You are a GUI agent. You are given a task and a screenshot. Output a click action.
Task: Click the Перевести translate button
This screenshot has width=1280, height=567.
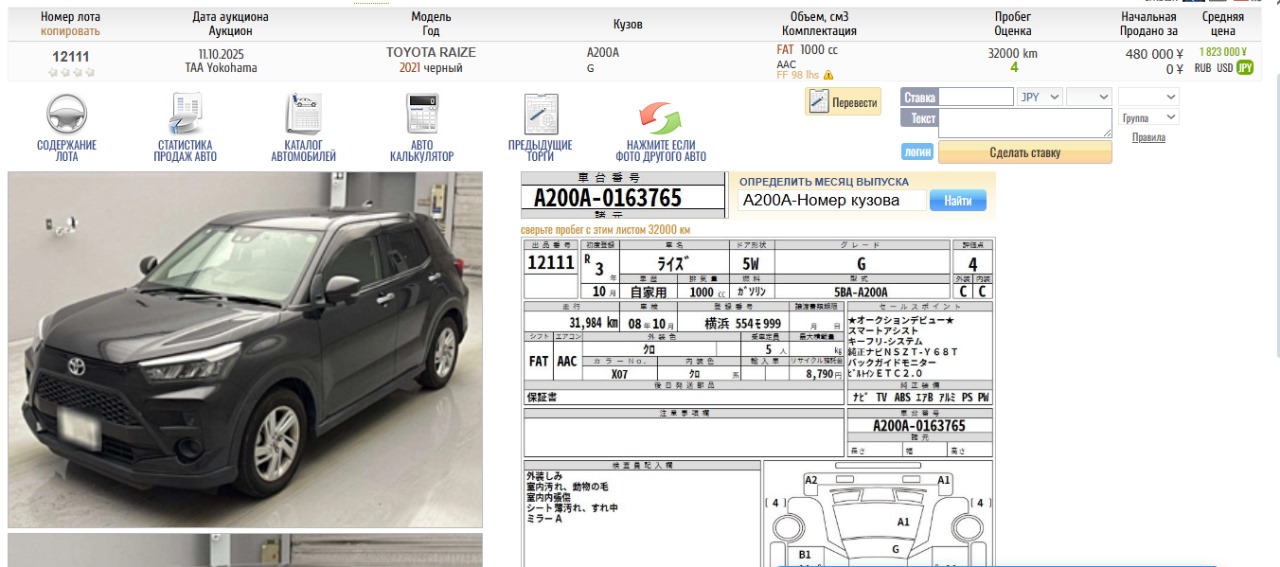click(x=843, y=102)
